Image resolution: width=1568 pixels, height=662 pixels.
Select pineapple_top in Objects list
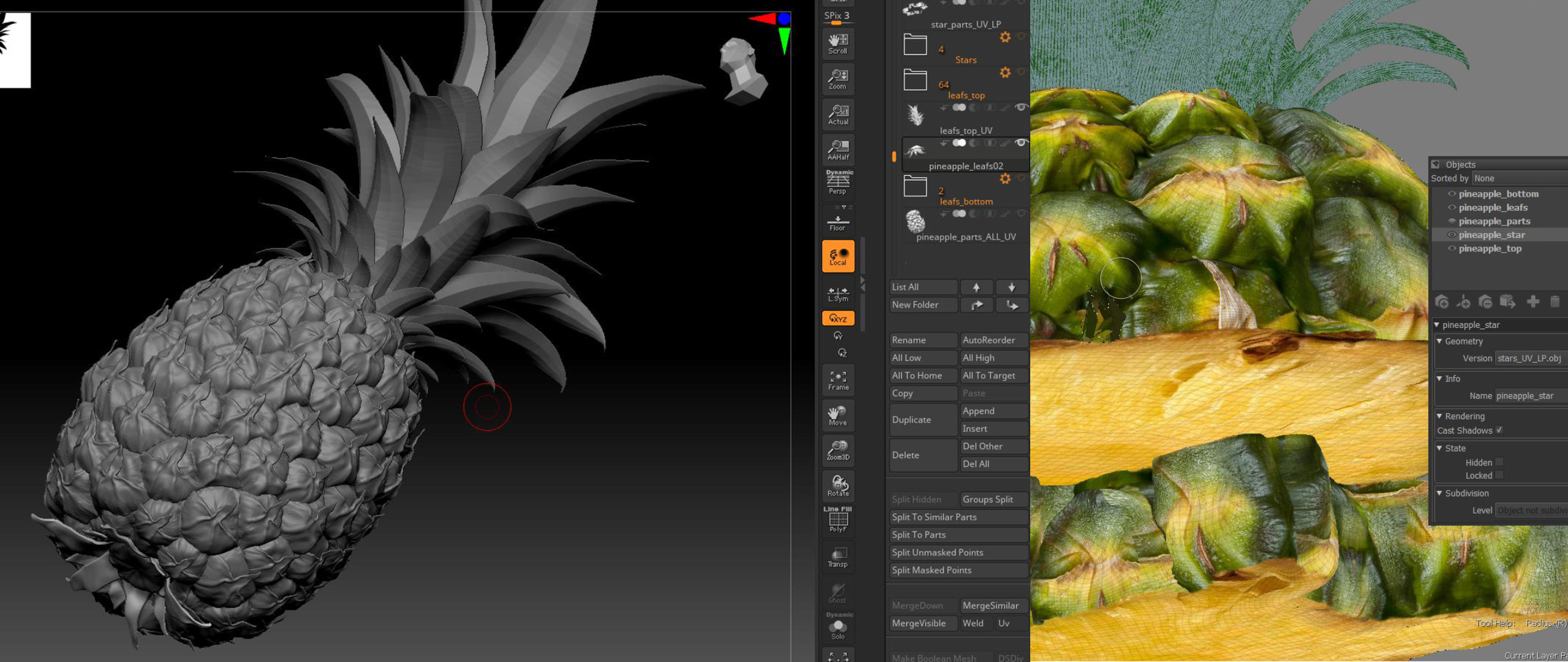(1490, 248)
